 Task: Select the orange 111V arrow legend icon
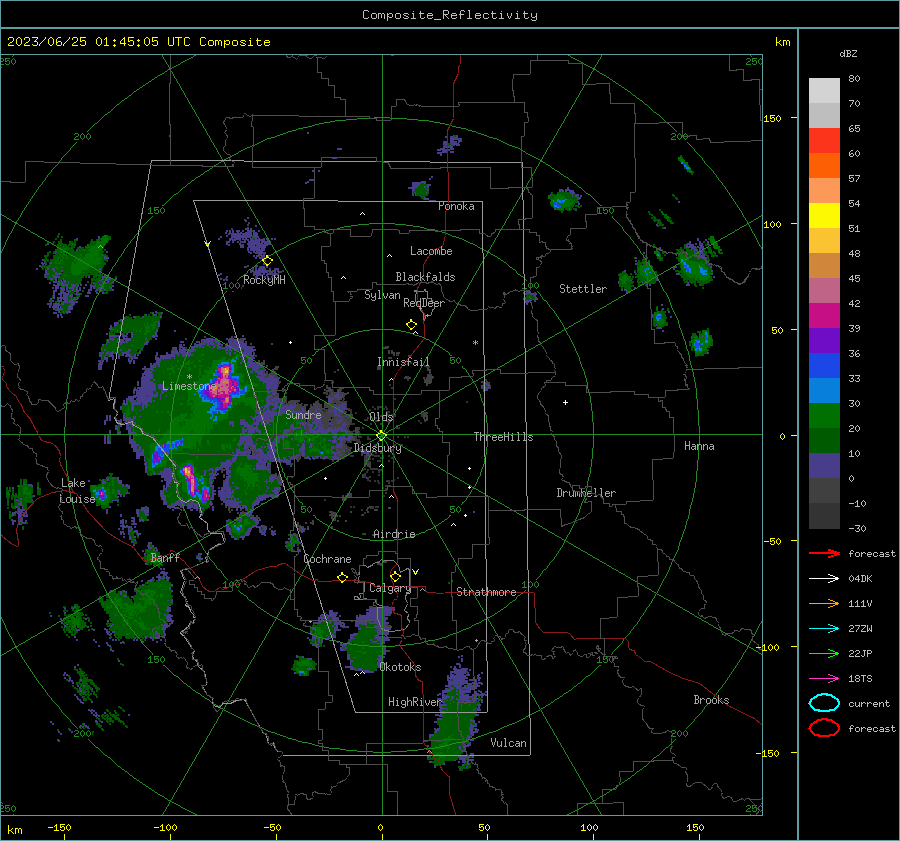point(824,603)
